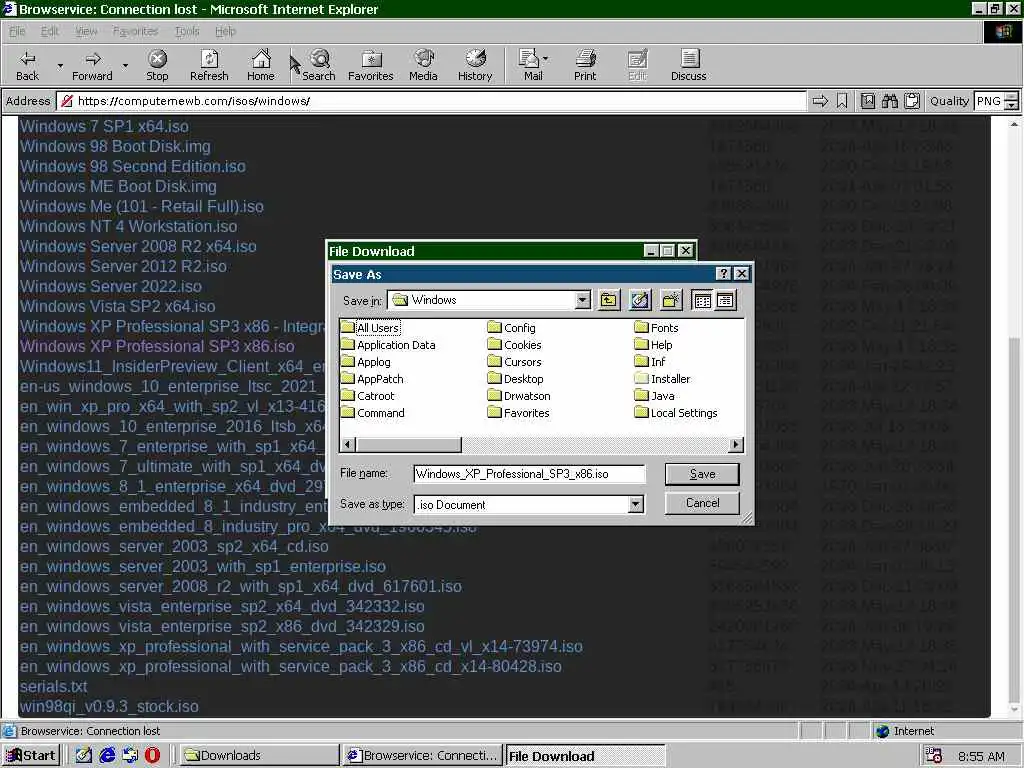Open the Forward button history dropdown arrow
The height and width of the screenshot is (768, 1024).
pos(125,65)
